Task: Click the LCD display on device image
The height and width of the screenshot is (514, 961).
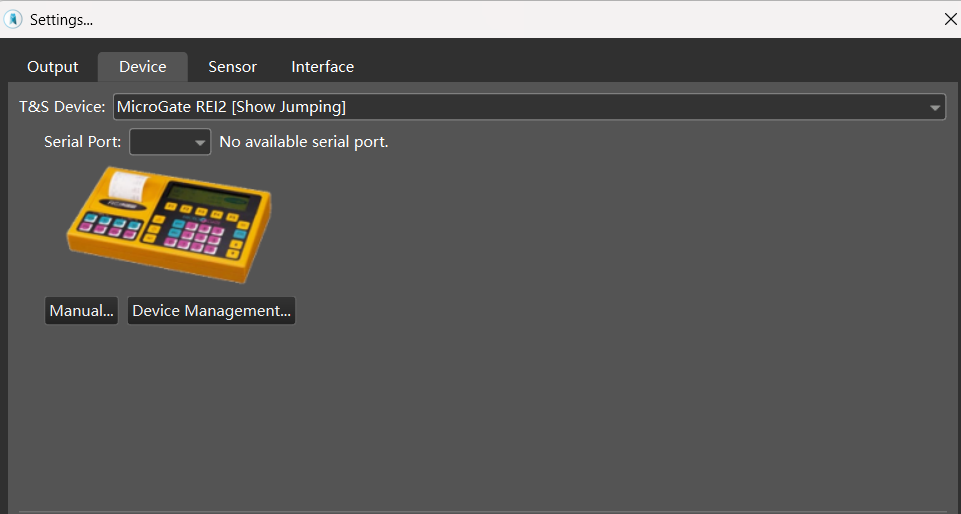Action: pyautogui.click(x=207, y=194)
